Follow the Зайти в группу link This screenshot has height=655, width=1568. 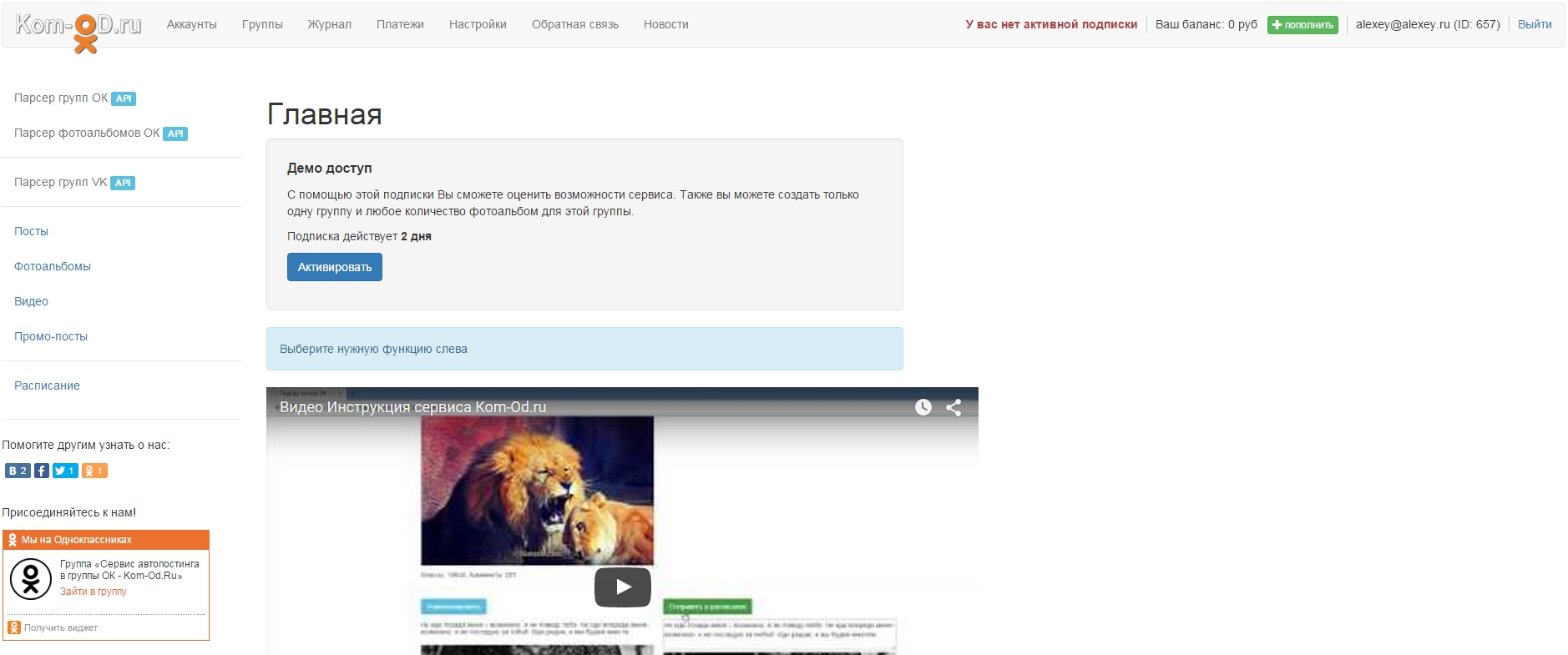94,592
